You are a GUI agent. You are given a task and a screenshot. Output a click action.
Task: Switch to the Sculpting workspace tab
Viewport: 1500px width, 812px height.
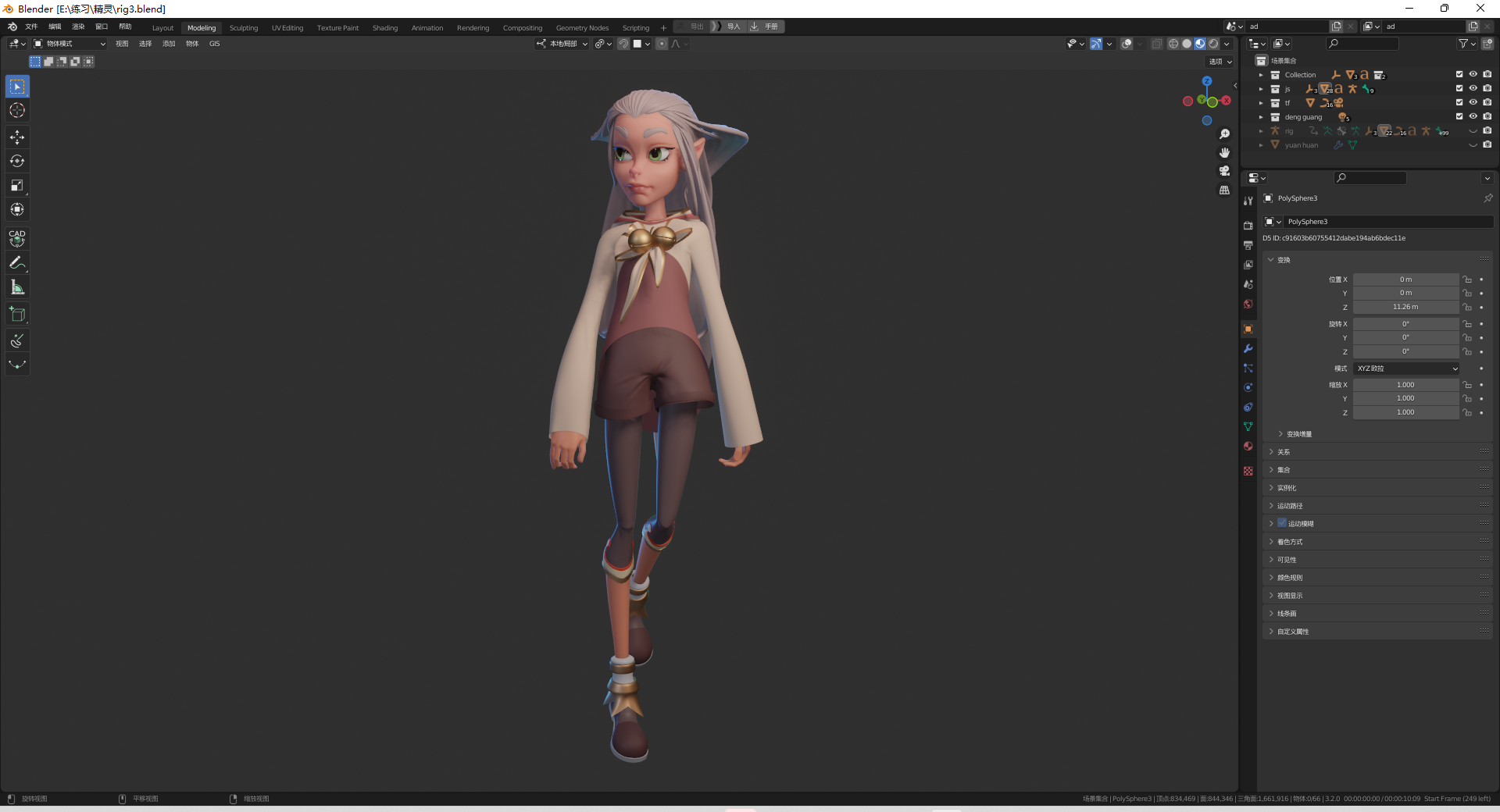[x=244, y=27]
